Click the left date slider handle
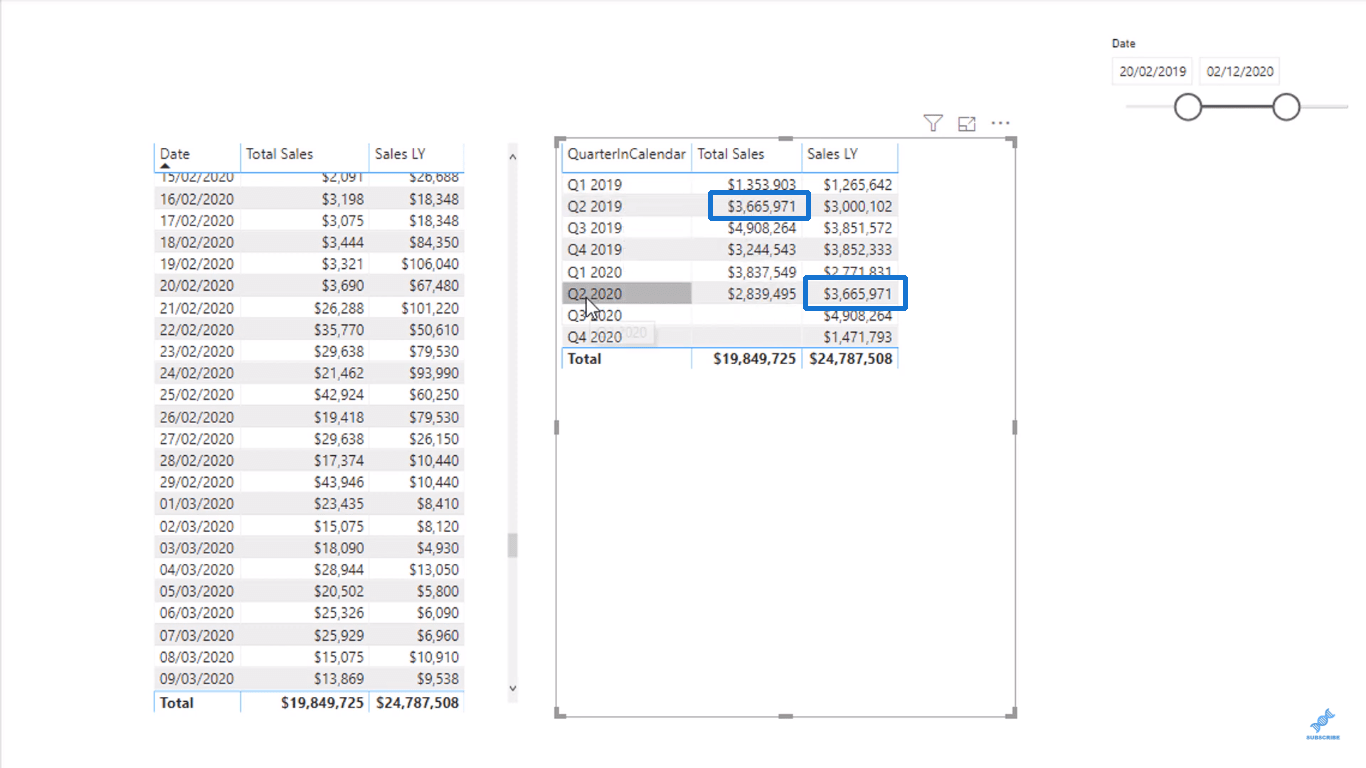Viewport: 1366px width, 768px height. click(x=1188, y=107)
